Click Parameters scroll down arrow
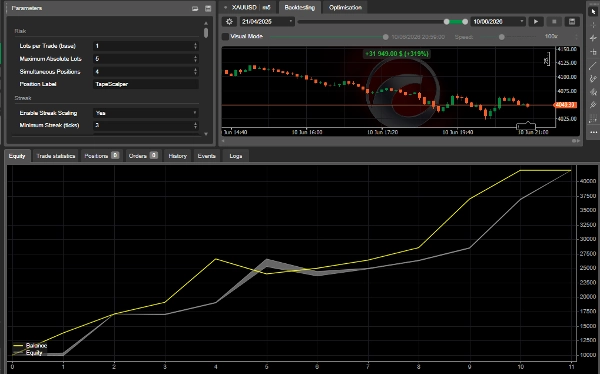The width and height of the screenshot is (600, 374). [x=206, y=134]
